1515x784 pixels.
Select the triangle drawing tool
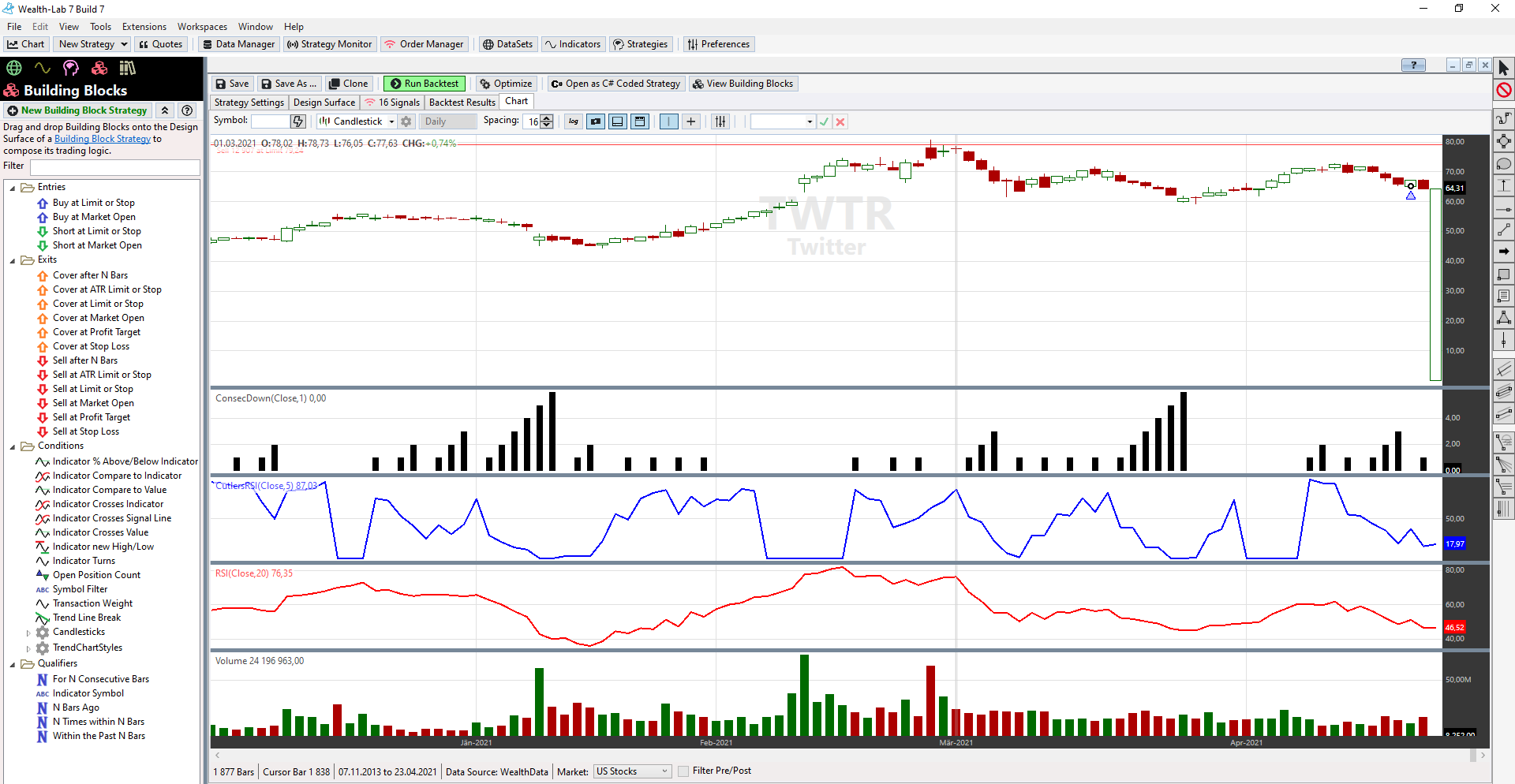coord(1504,318)
